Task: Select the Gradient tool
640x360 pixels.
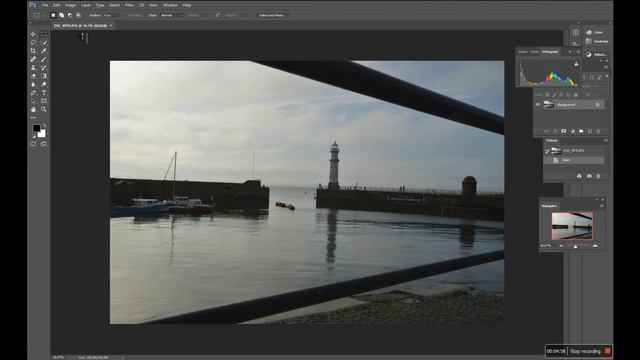Action: tap(44, 76)
